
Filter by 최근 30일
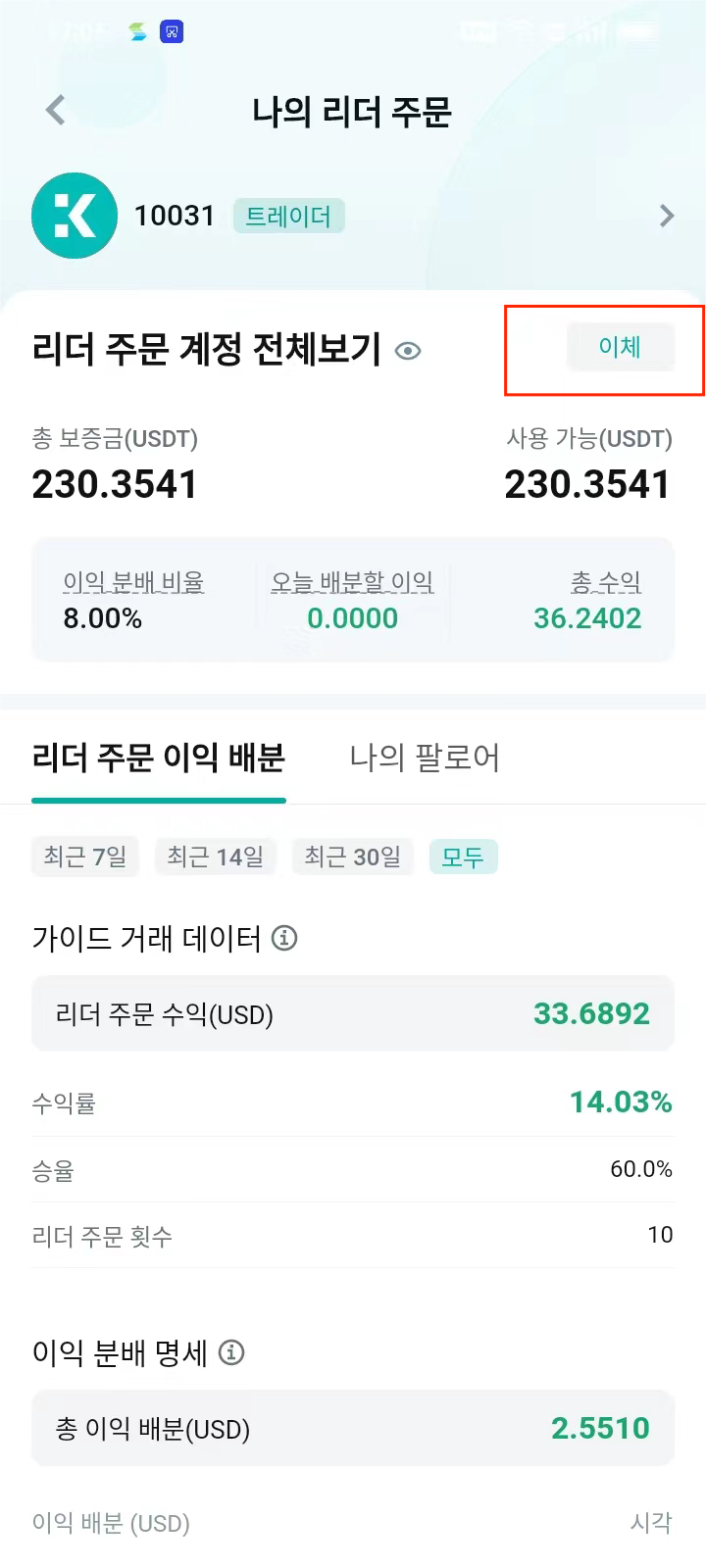coord(353,857)
